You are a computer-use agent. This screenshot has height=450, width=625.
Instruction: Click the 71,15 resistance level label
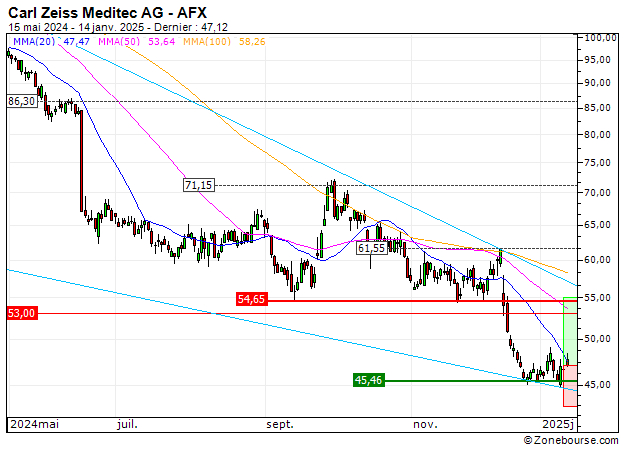199,185
